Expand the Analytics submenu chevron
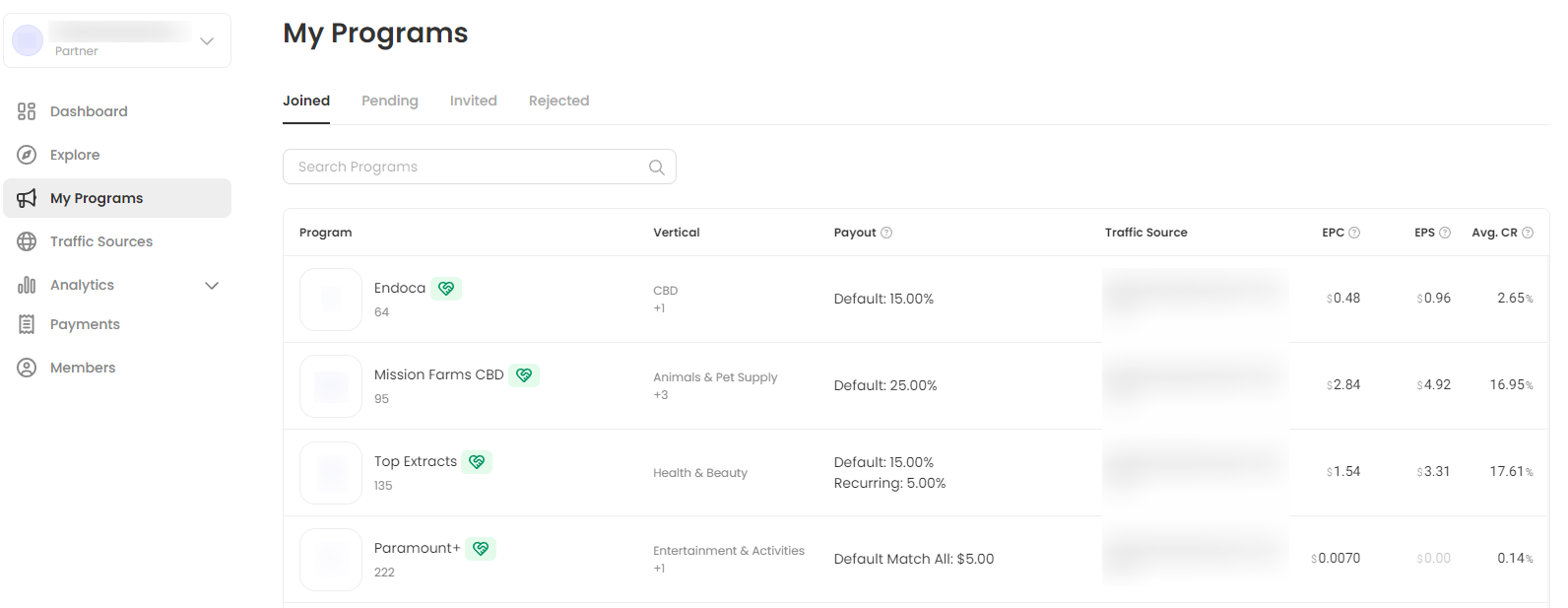Image resolution: width=1568 pixels, height=608 pixels. [212, 286]
